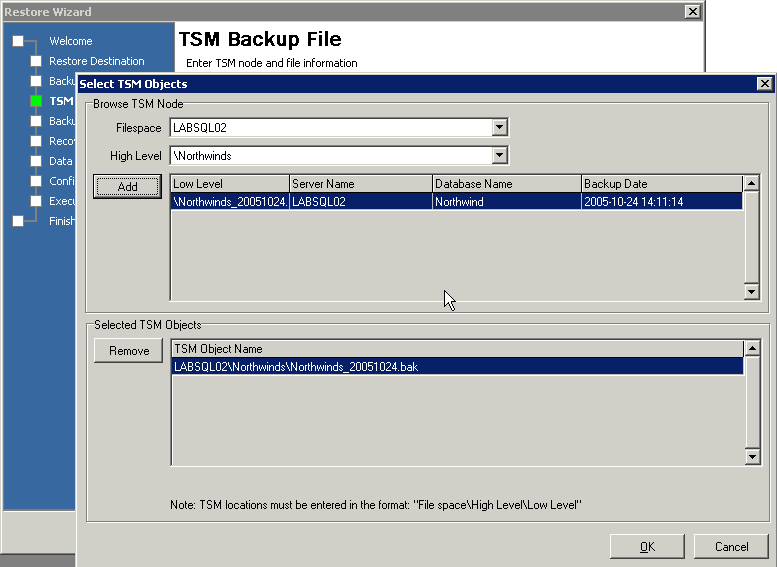Sort by the Server Name column header
The height and width of the screenshot is (567, 777).
click(x=361, y=184)
